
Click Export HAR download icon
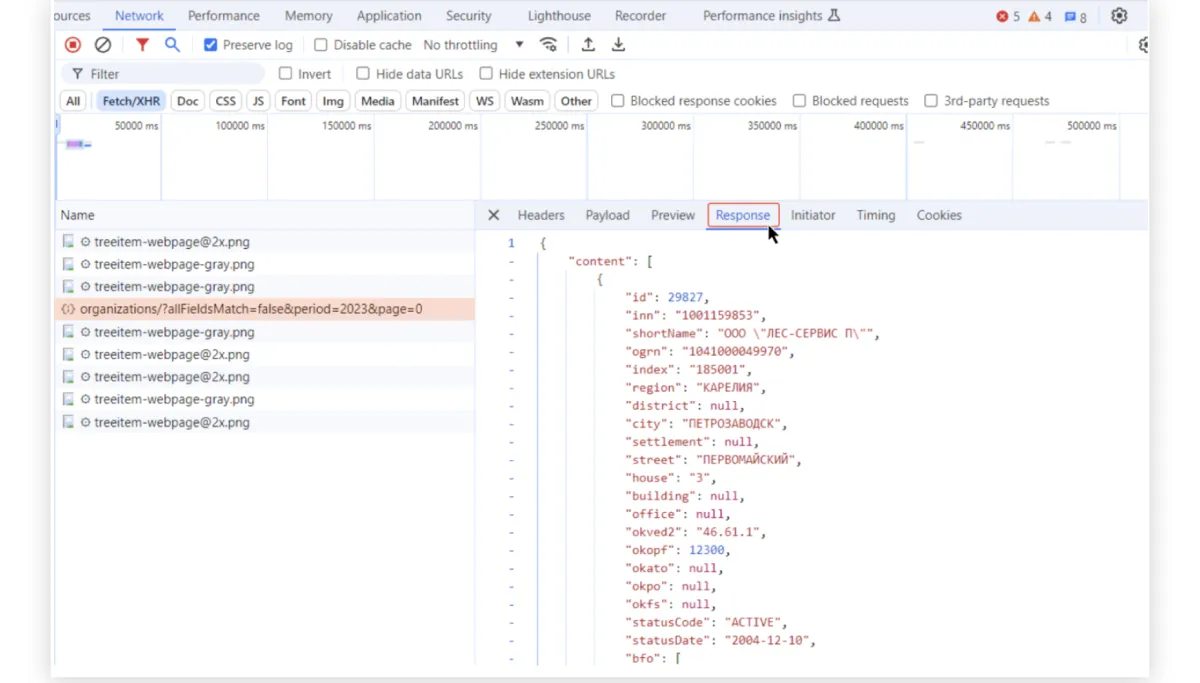click(x=618, y=45)
